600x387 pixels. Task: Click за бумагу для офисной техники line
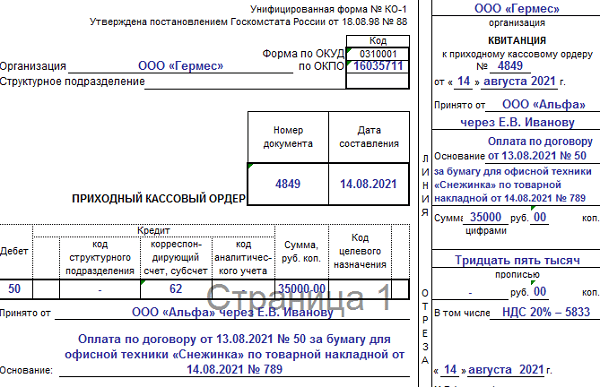[x=513, y=171]
